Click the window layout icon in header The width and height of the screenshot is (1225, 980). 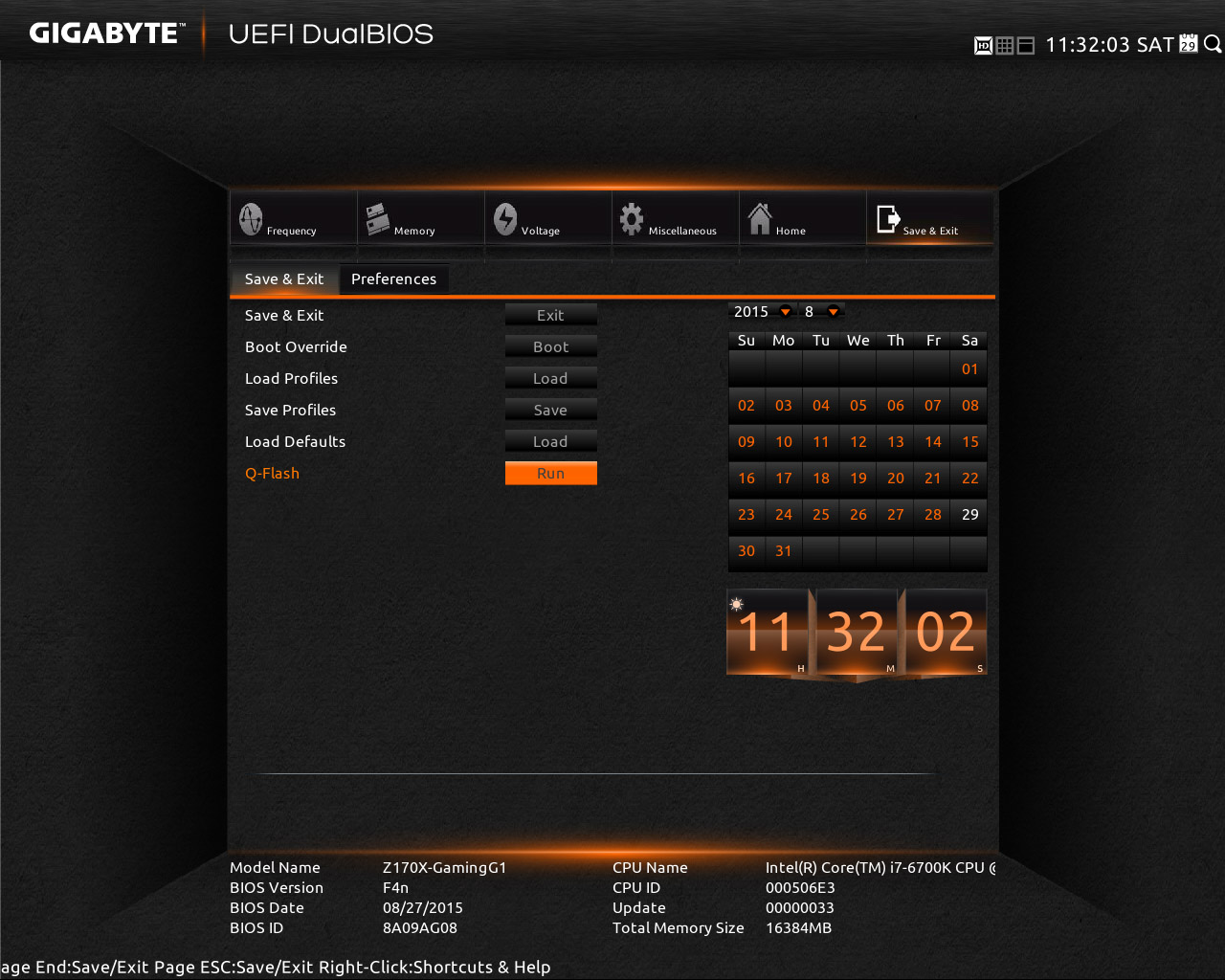coord(1025,45)
